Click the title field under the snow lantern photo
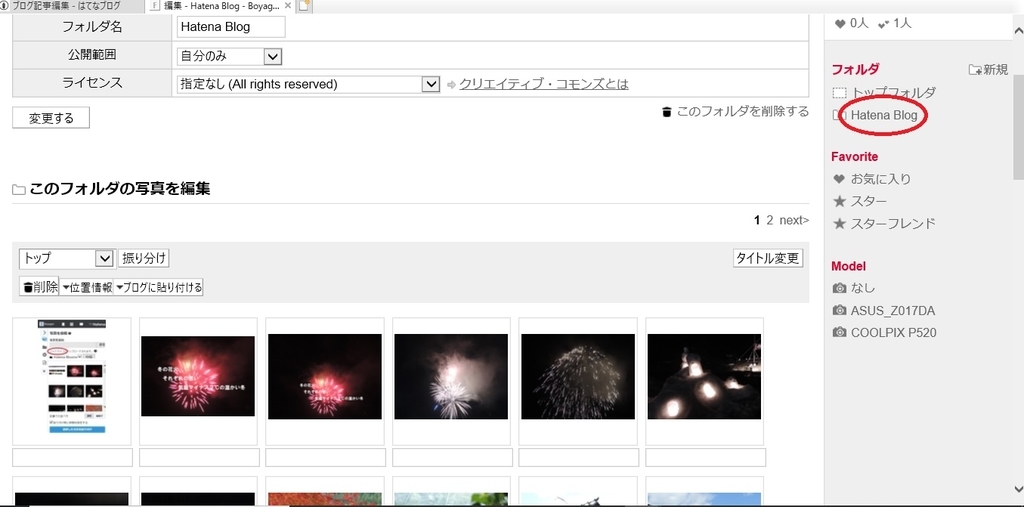The height and width of the screenshot is (507, 1024). 706,457
